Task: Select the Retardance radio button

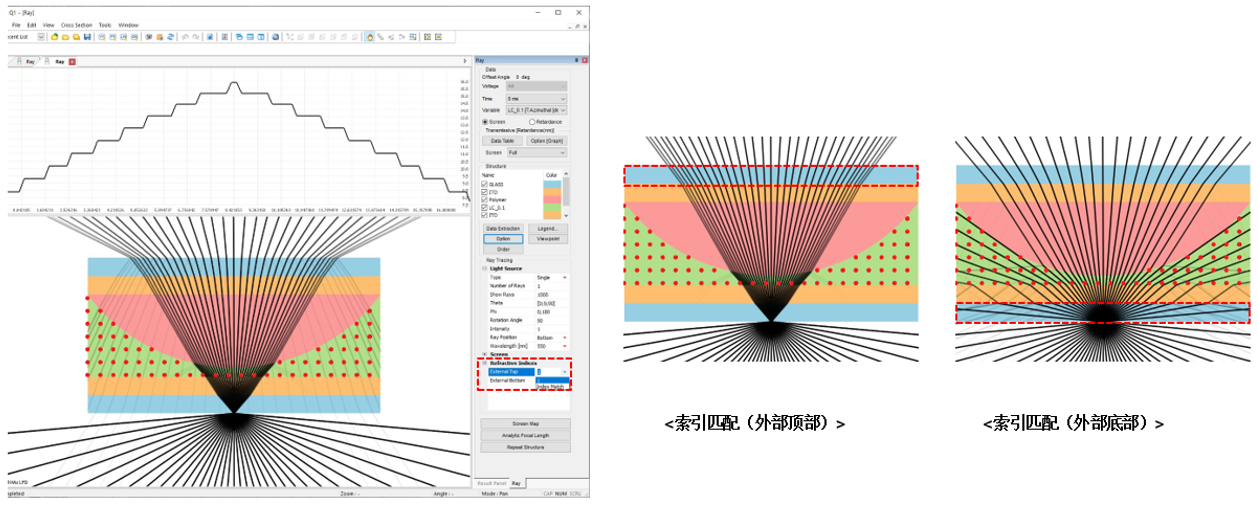Action: (532, 122)
